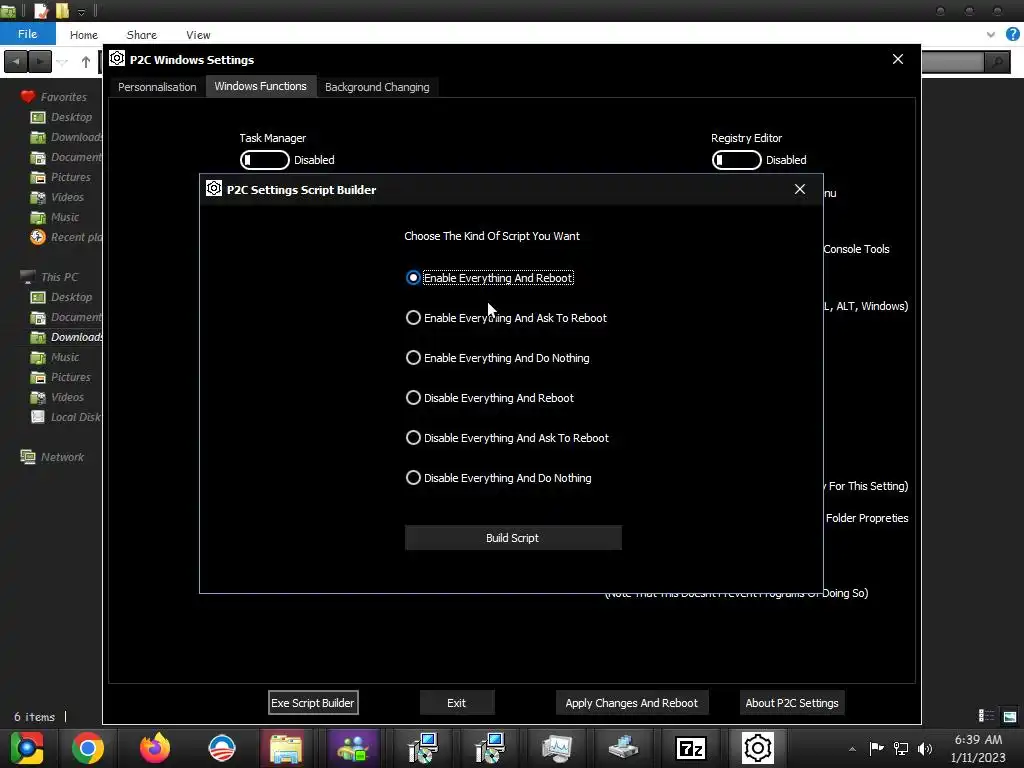This screenshot has width=1024, height=768.
Task: Click the Explorer search magnifier icon
Action: pyautogui.click(x=997, y=62)
